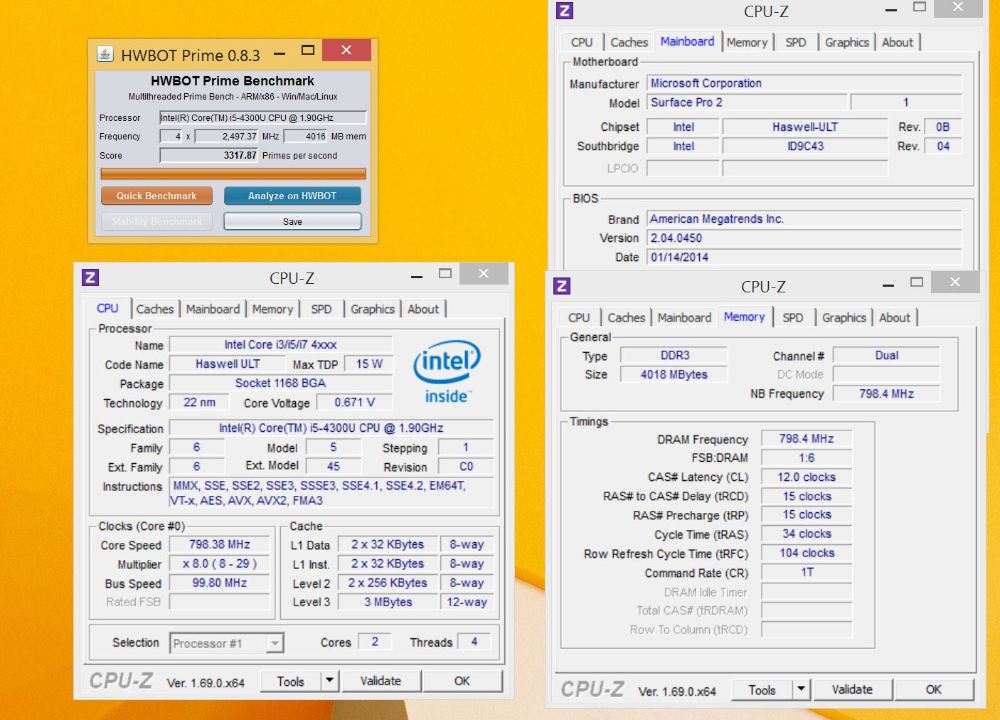Close the CPU-Z Memory window

click(x=955, y=282)
